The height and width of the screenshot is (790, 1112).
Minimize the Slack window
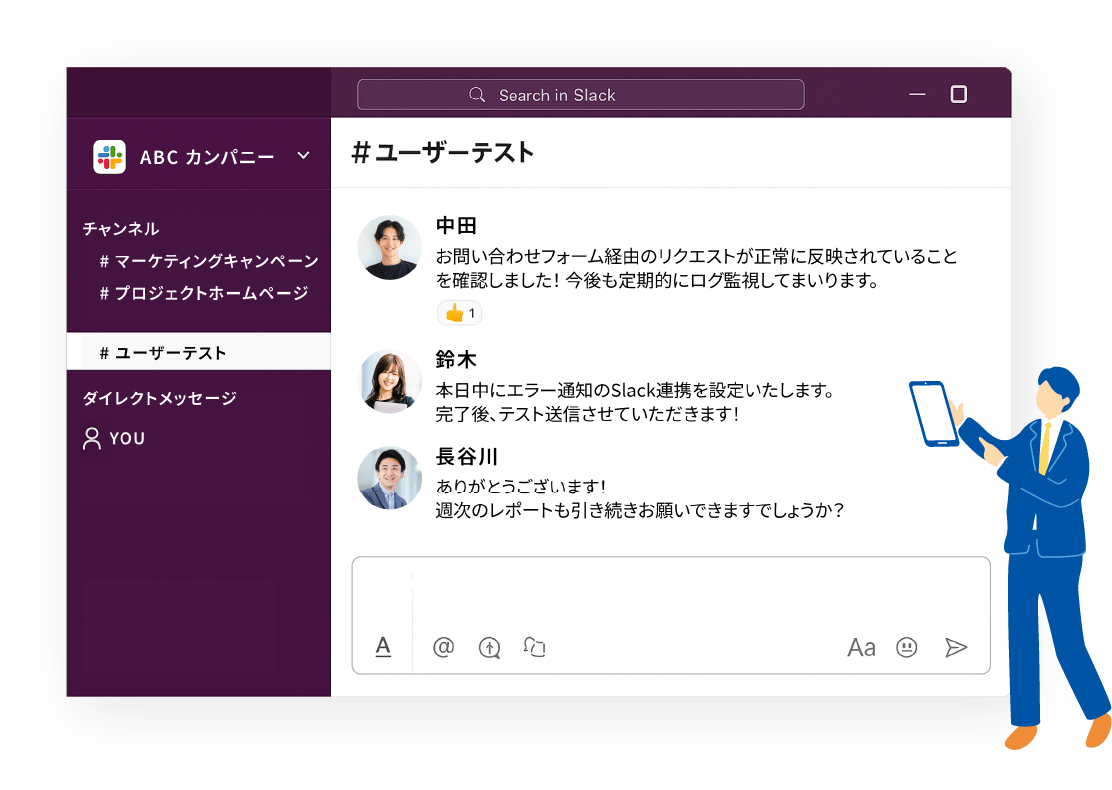click(x=917, y=94)
